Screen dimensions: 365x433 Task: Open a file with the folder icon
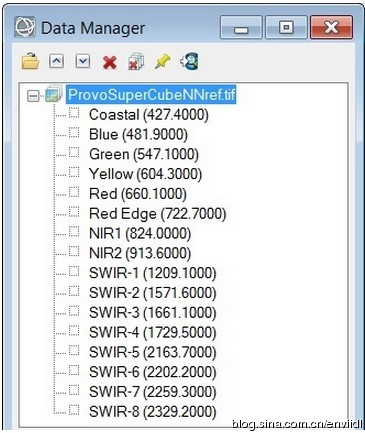(30, 61)
